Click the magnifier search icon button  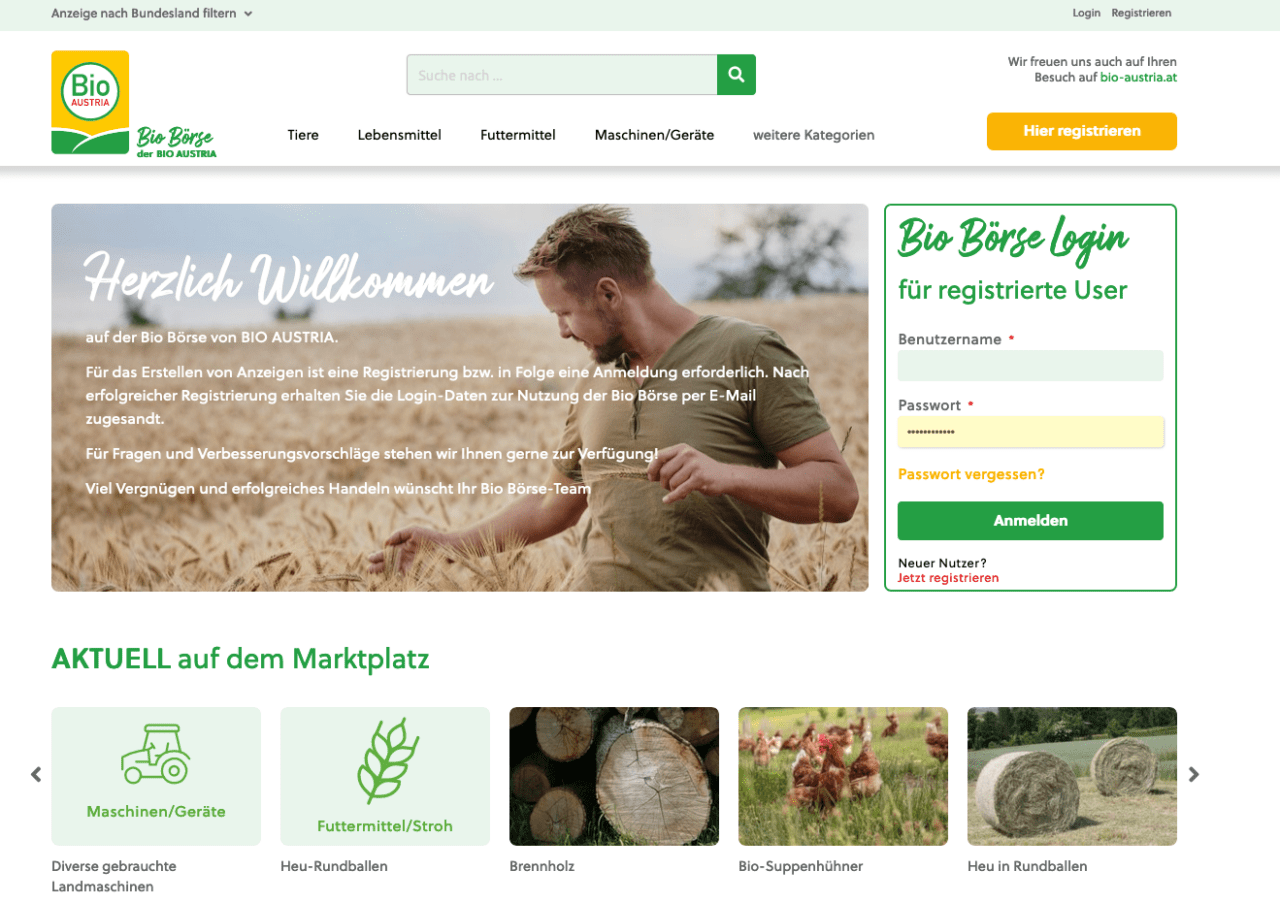[x=736, y=75]
